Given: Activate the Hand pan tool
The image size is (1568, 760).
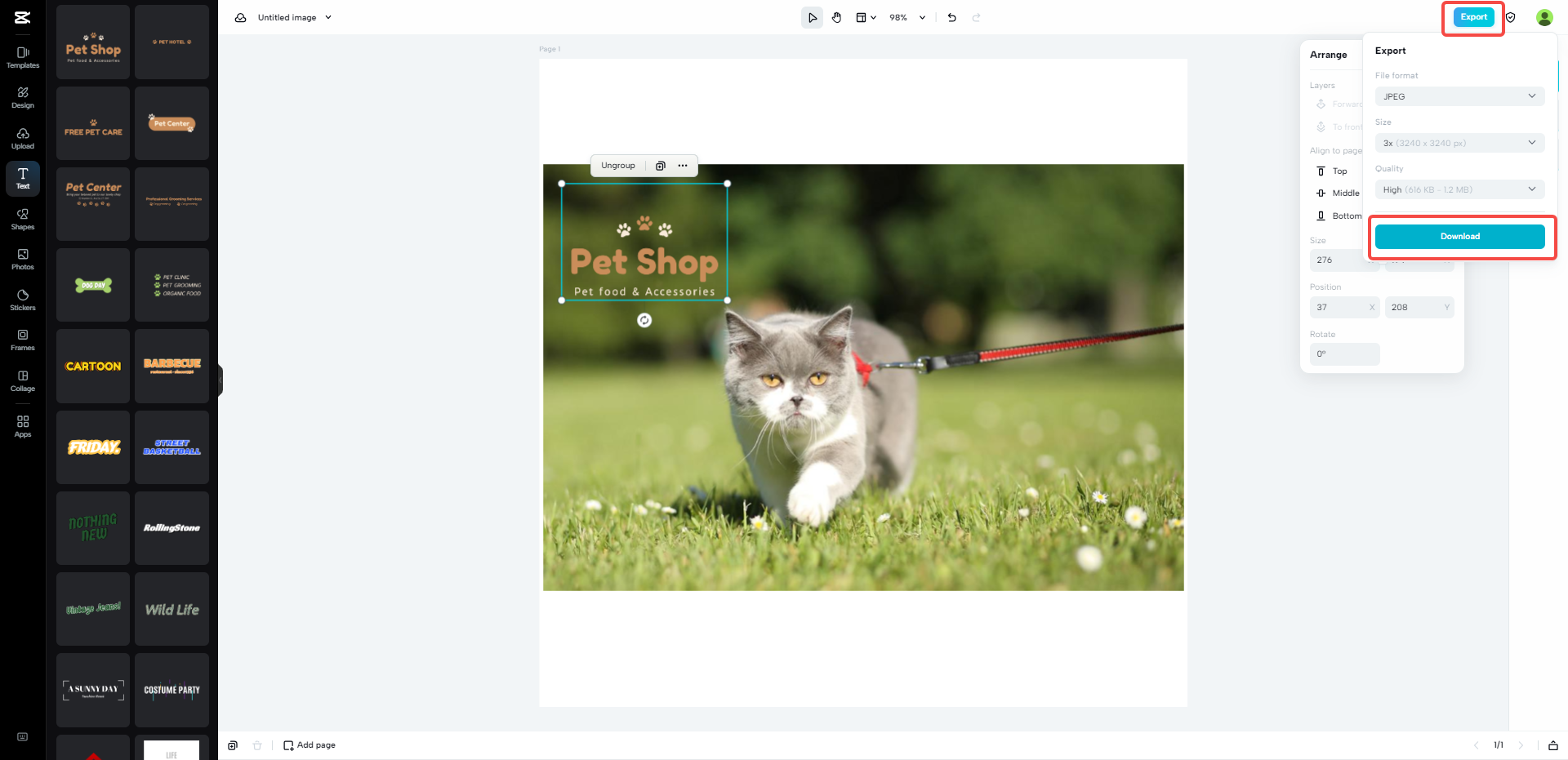Looking at the screenshot, I should (x=837, y=17).
